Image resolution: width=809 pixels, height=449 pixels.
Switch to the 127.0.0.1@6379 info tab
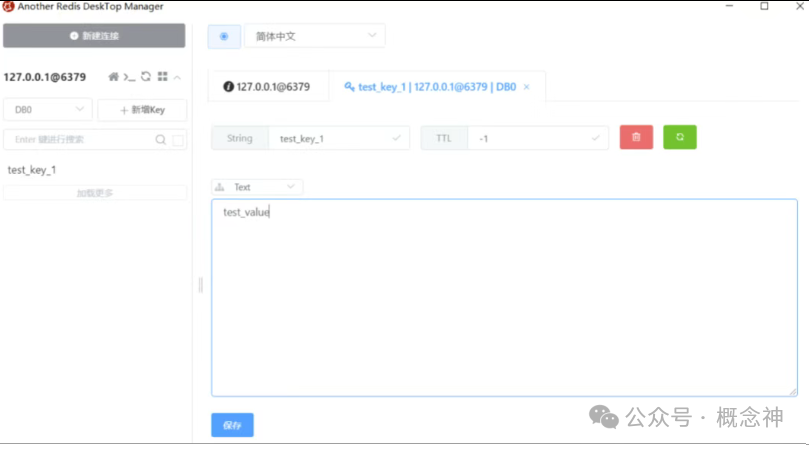click(x=267, y=87)
